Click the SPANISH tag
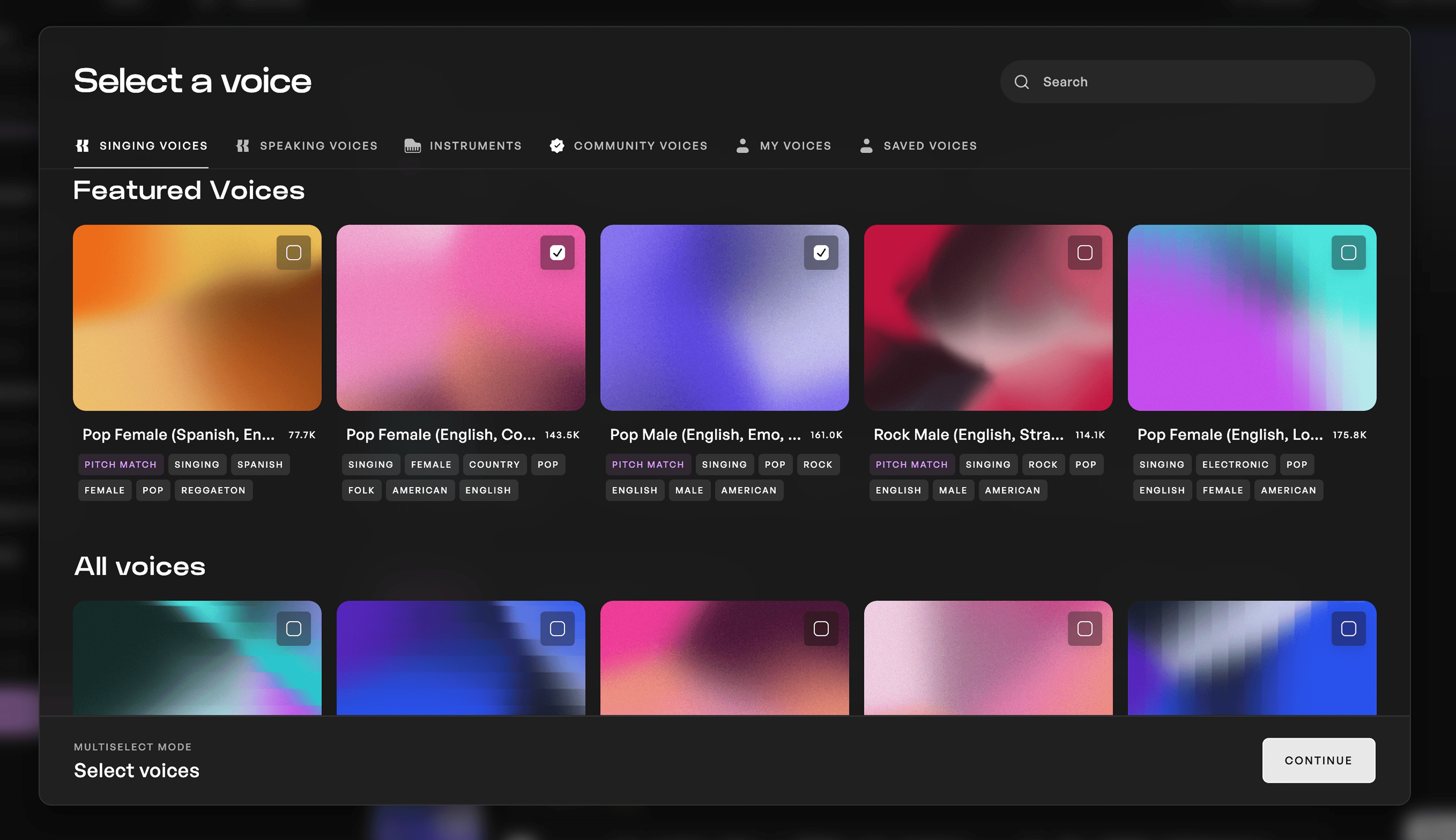The width and height of the screenshot is (1456, 840). [260, 465]
